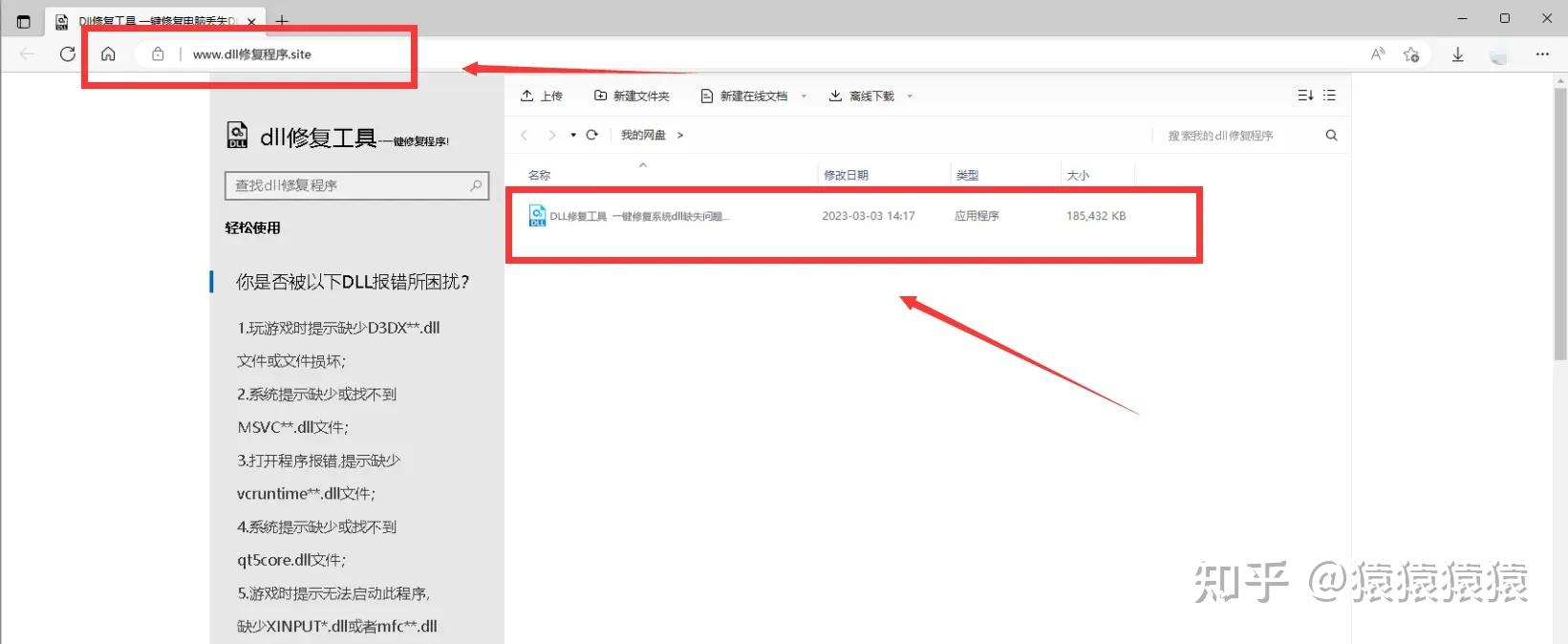Sort files by 修改日期 column header
Image resolution: width=1568 pixels, height=644 pixels.
[x=846, y=175]
